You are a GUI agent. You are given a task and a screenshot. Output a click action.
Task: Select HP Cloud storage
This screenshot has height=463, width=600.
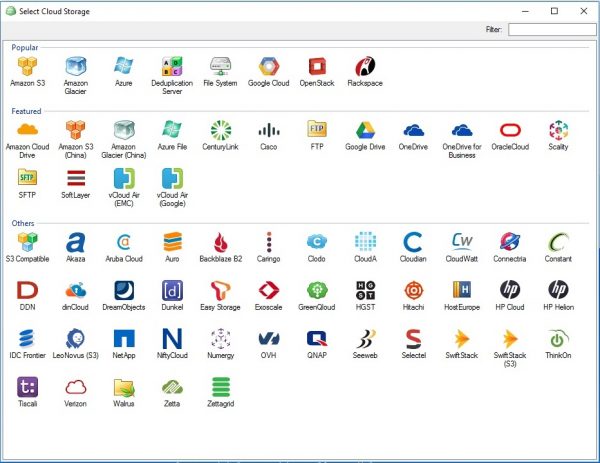point(510,290)
